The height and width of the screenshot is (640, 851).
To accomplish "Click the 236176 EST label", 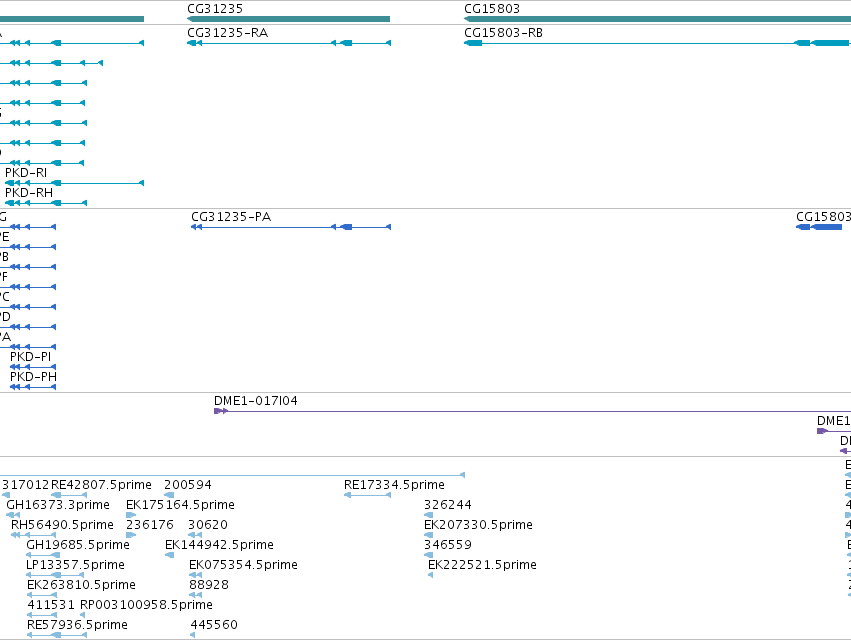I will click(x=150, y=525).
